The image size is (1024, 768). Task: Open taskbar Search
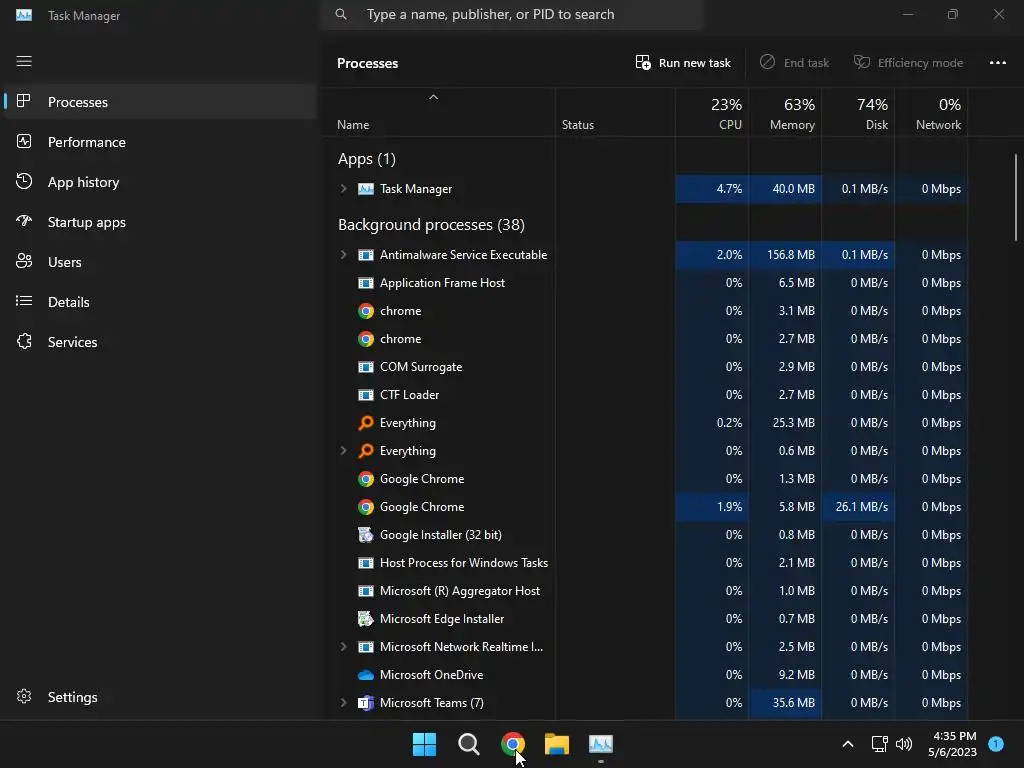click(468, 744)
